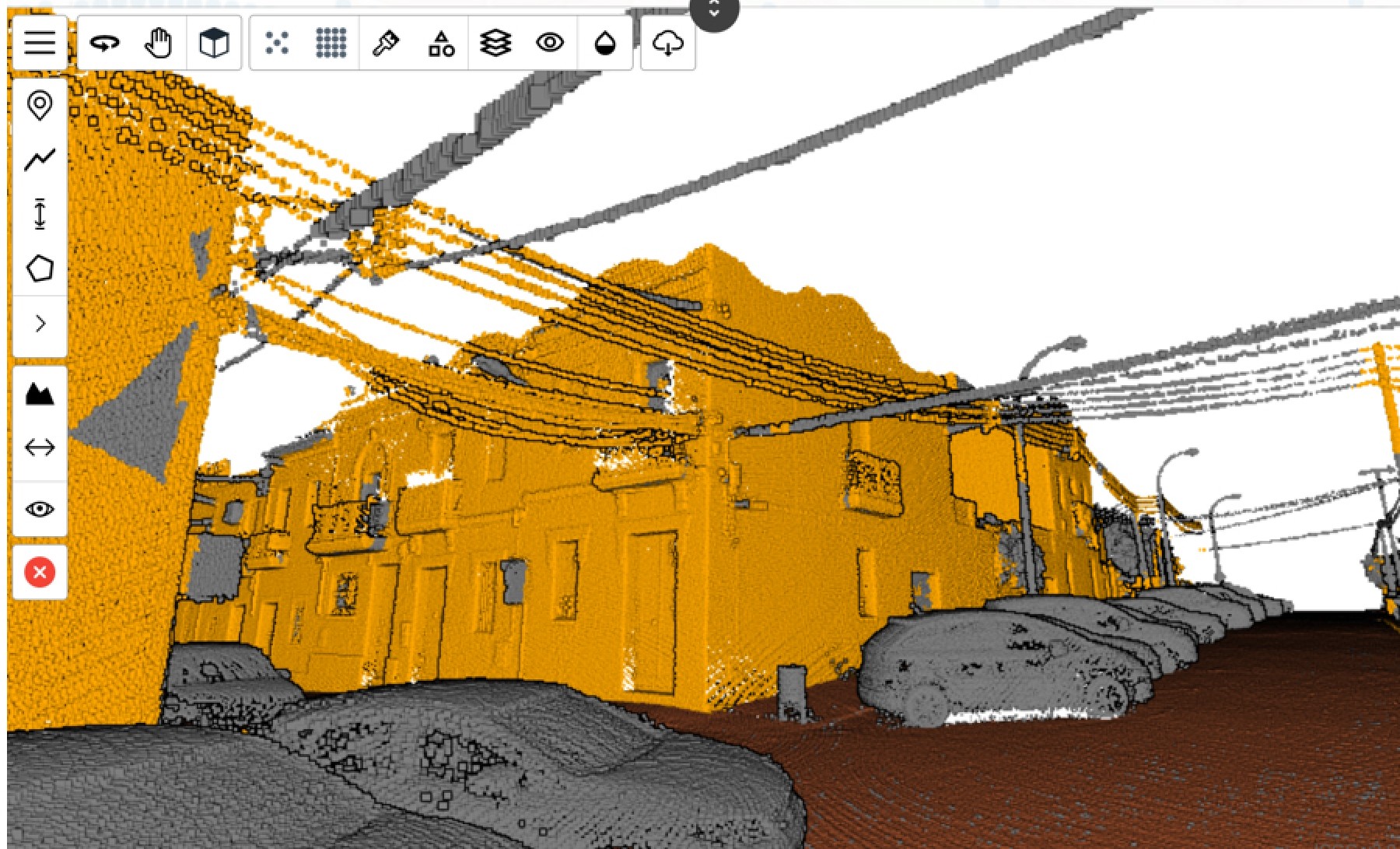
Task: Choose the sparse scattered points display
Action: point(277,43)
